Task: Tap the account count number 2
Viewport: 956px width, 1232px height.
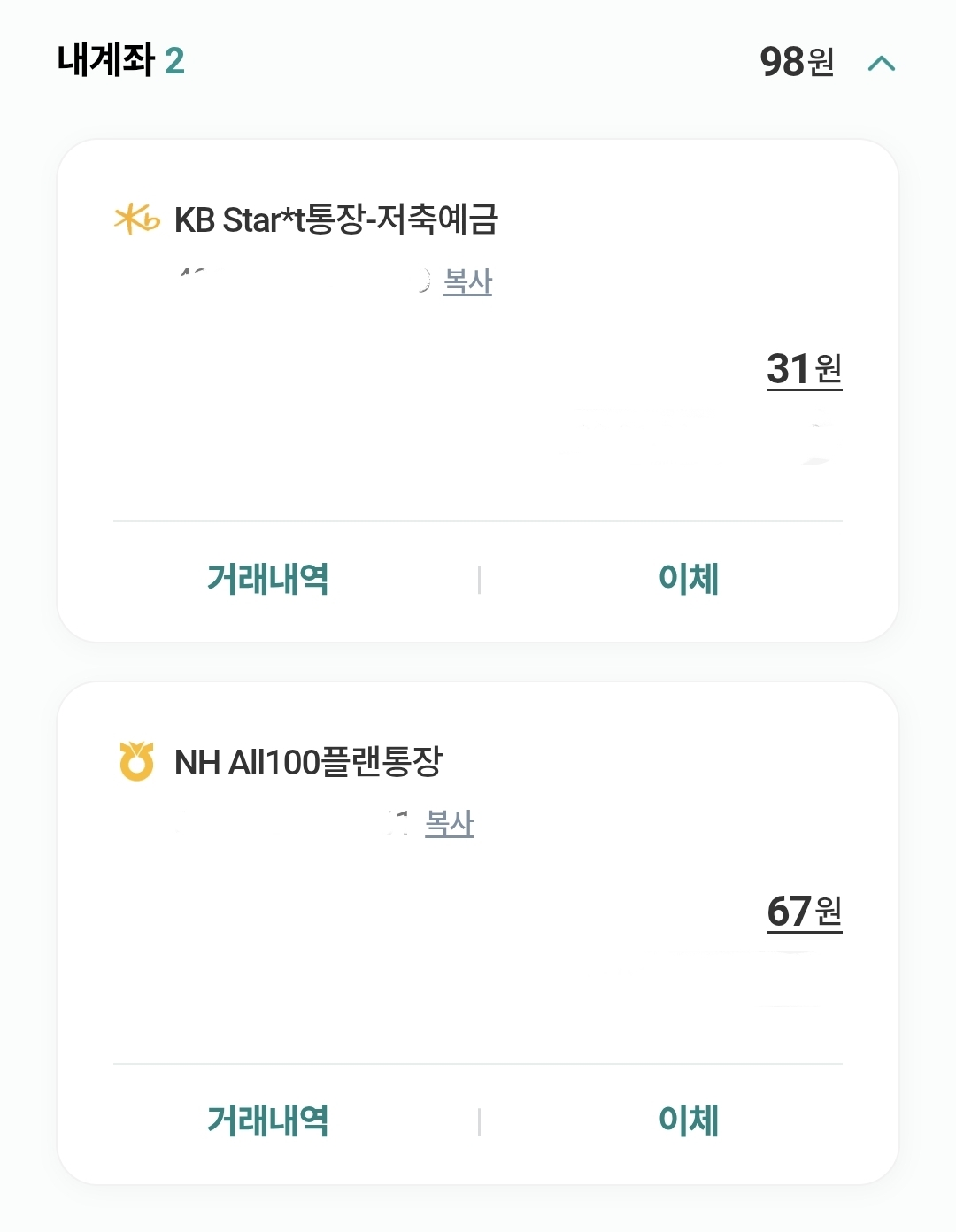Action: point(174,62)
